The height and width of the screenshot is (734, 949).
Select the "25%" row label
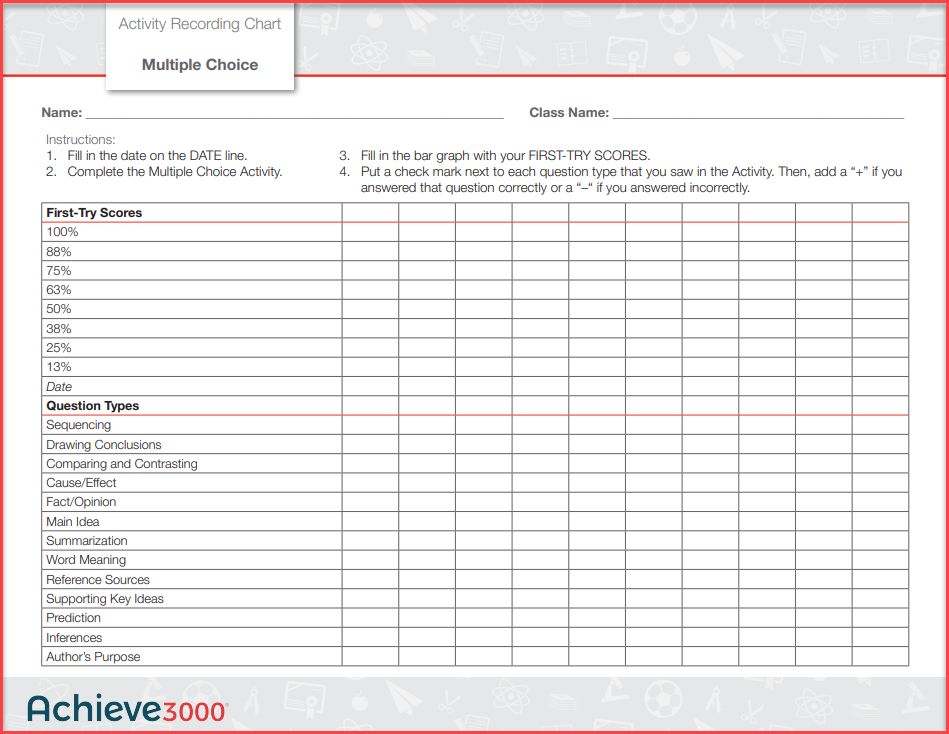[x=59, y=348]
